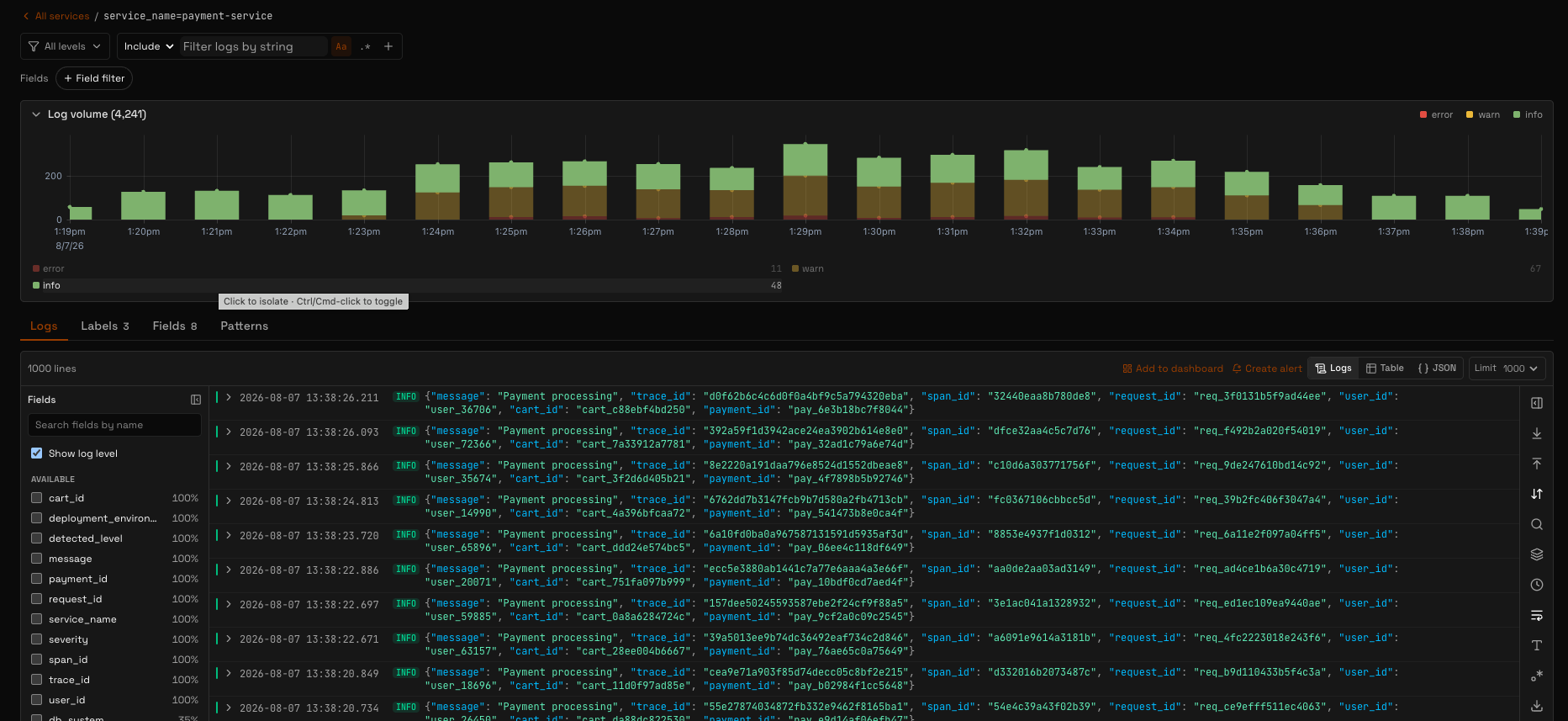Toggle log sort order arrows icon
The image size is (1568, 721).
point(1537,494)
